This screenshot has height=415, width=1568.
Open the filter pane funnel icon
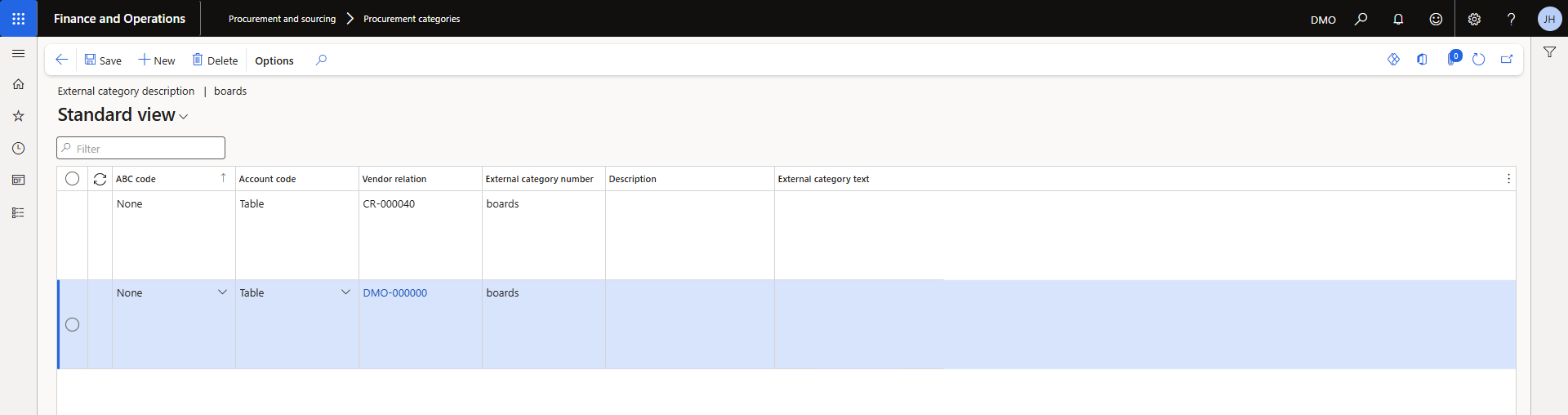click(x=1549, y=52)
